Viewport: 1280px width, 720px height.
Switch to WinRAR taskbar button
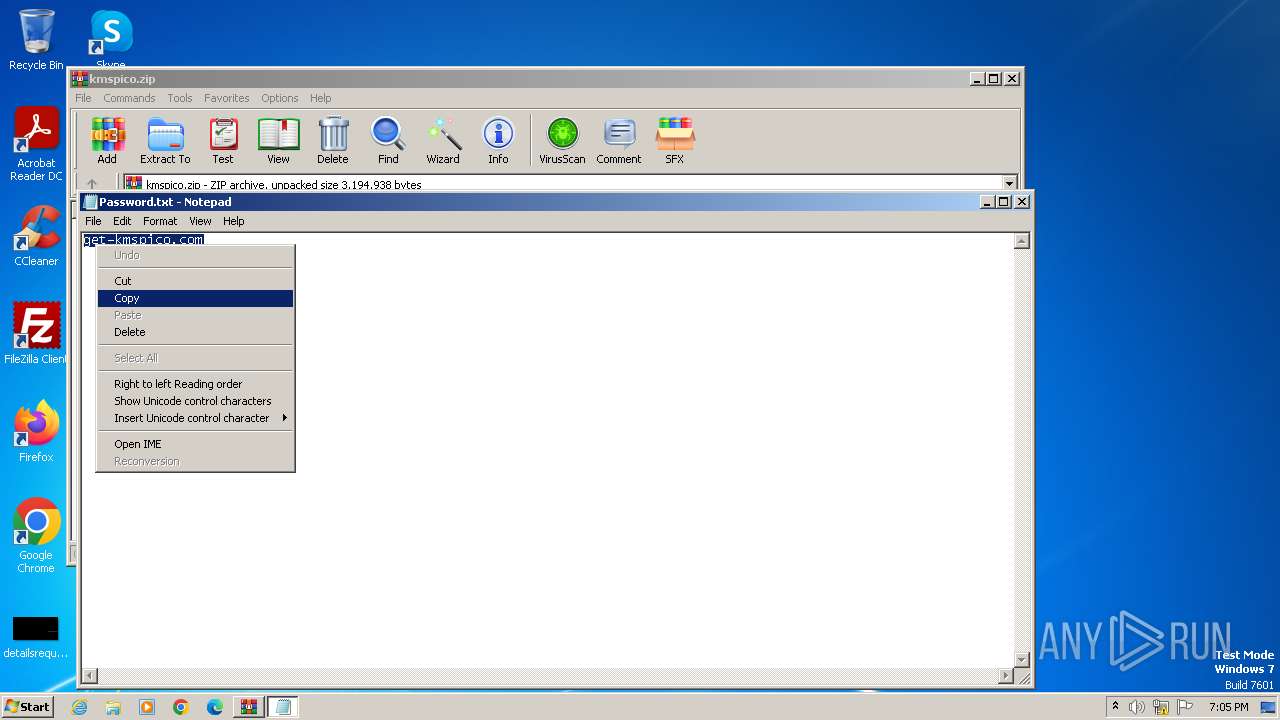pyautogui.click(x=249, y=707)
